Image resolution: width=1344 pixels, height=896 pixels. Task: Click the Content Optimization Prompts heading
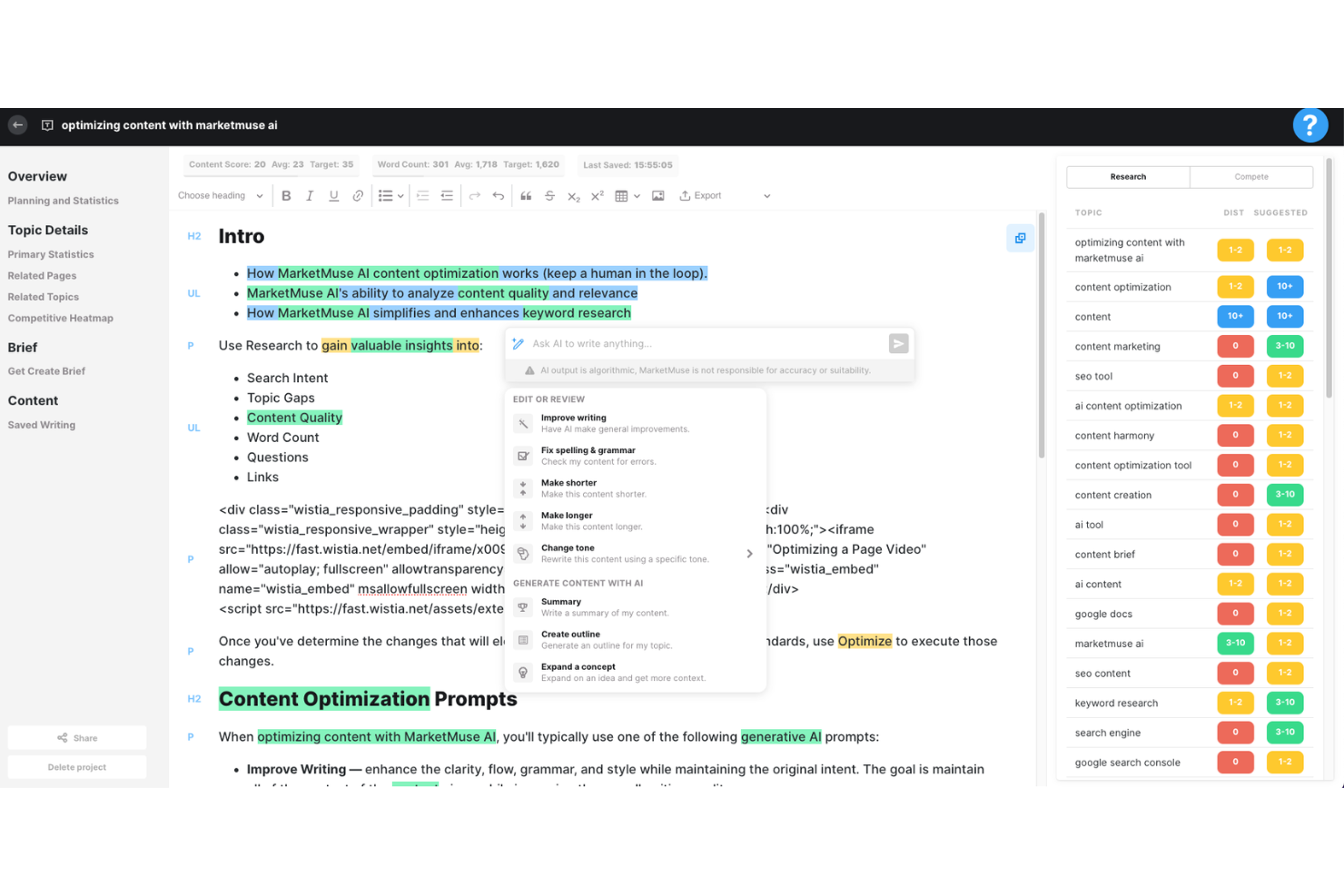[x=368, y=699]
